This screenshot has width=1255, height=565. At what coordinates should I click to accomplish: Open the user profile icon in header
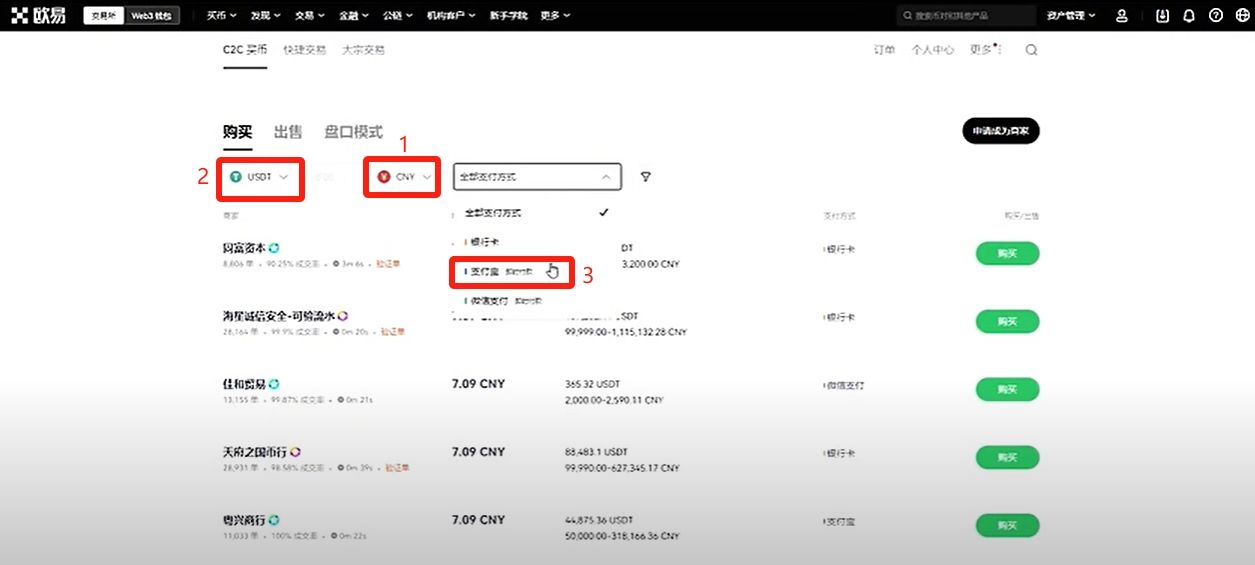[x=1122, y=16]
